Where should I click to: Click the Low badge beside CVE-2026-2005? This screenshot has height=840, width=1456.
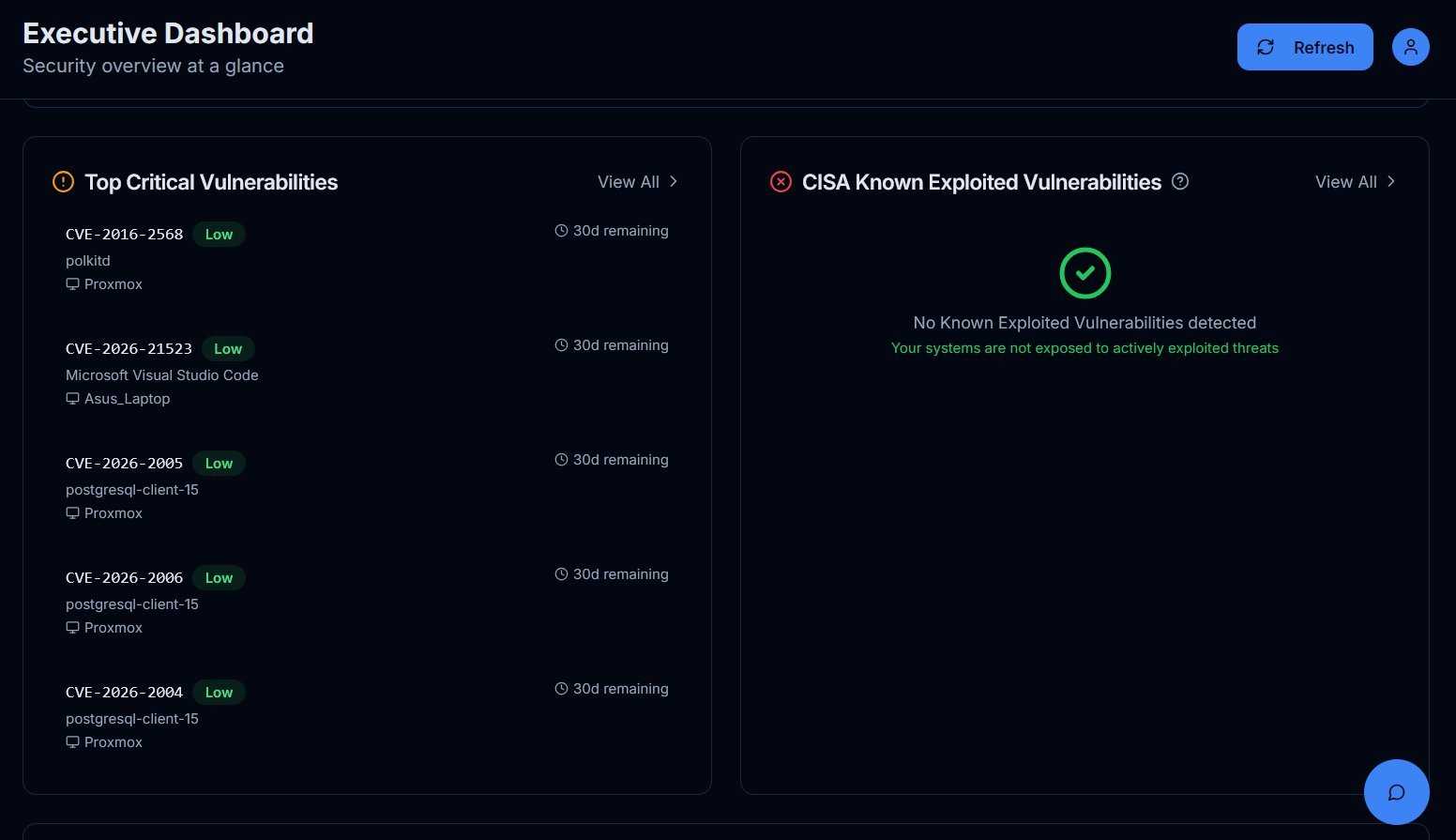point(219,463)
